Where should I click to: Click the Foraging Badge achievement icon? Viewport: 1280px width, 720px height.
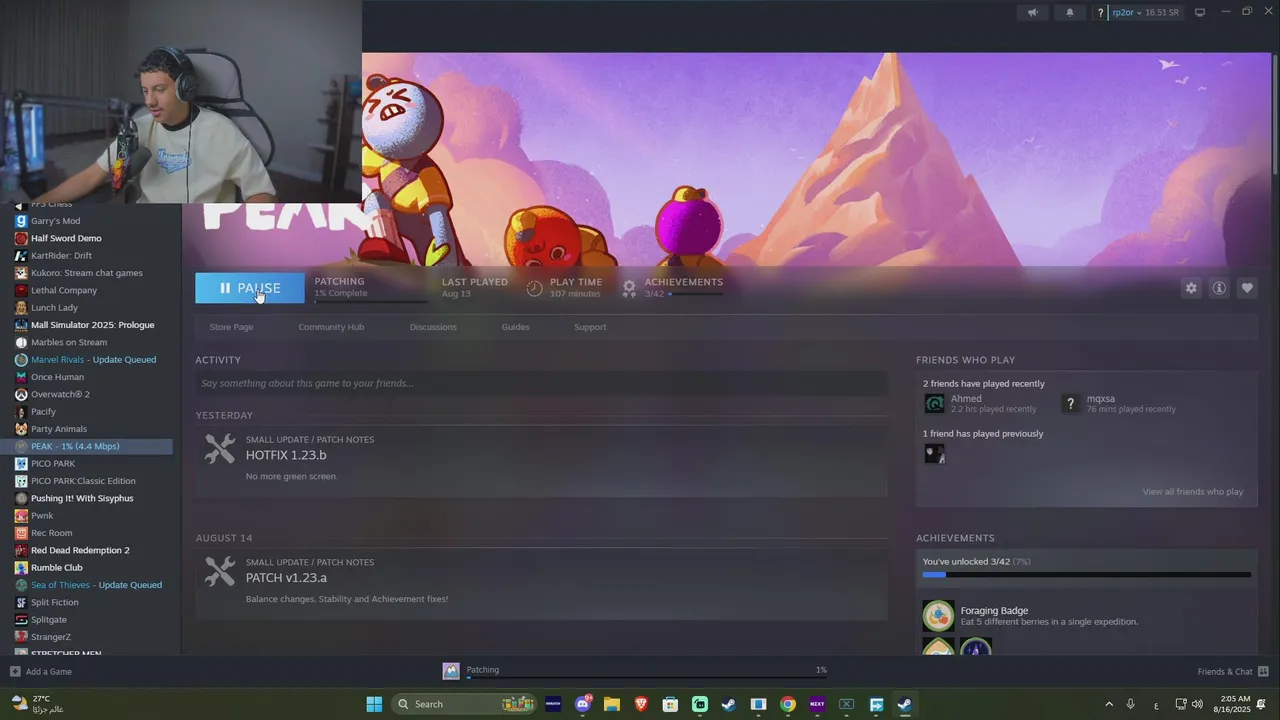(x=938, y=615)
